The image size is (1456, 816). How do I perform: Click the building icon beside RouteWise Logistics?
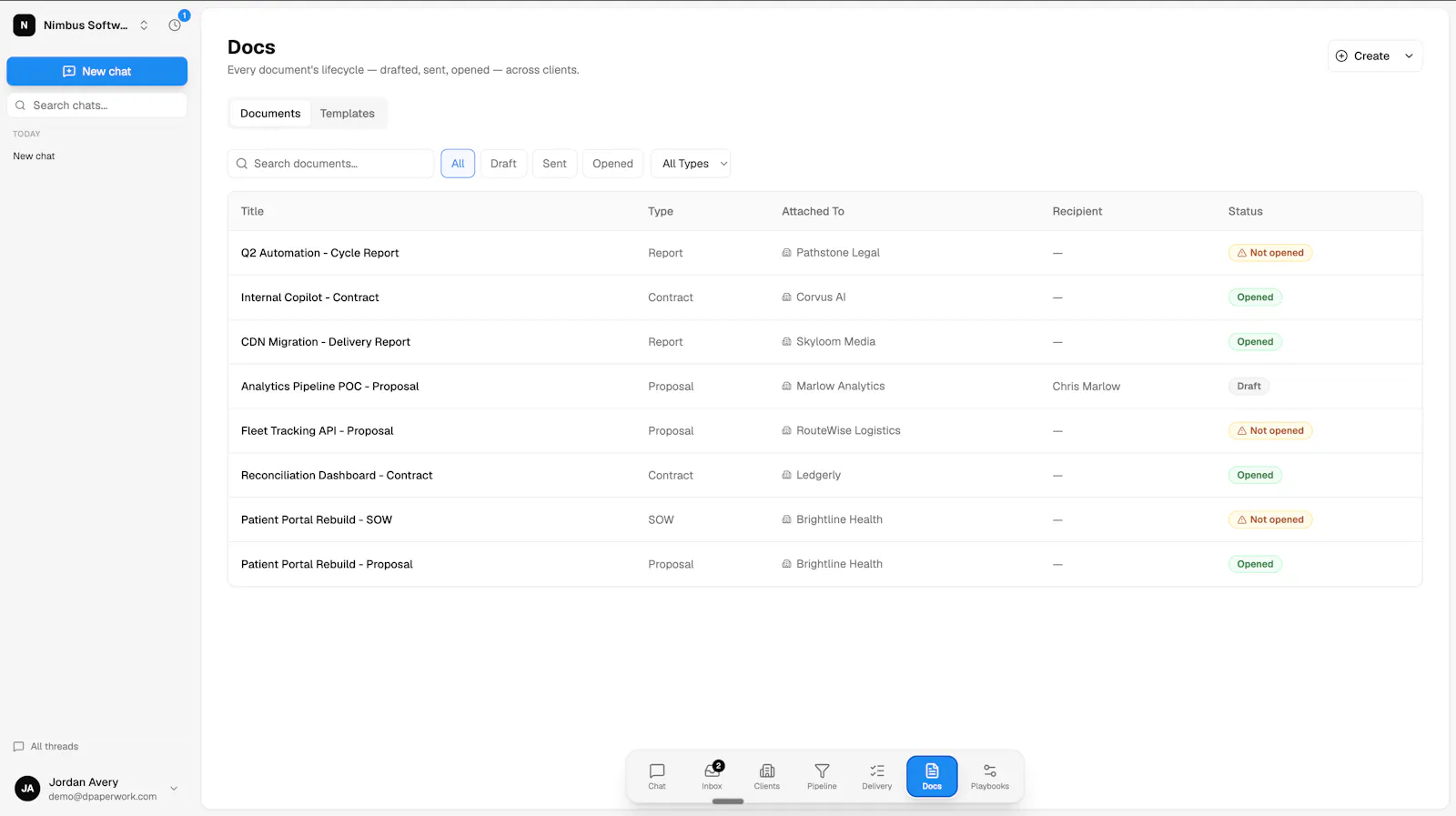pos(787,431)
